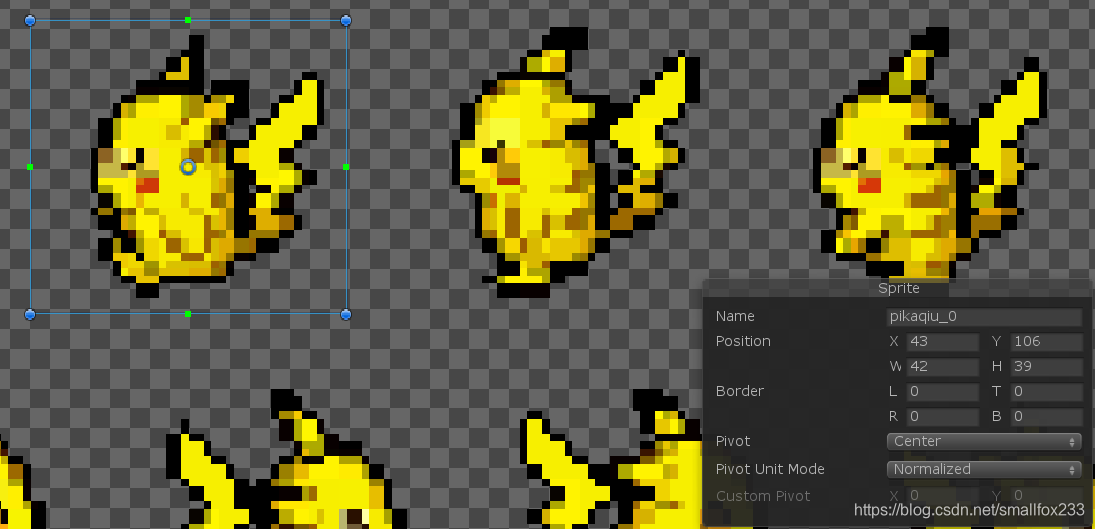The image size is (1095, 529).
Task: Click the width W field showing 42
Action: 942,366
